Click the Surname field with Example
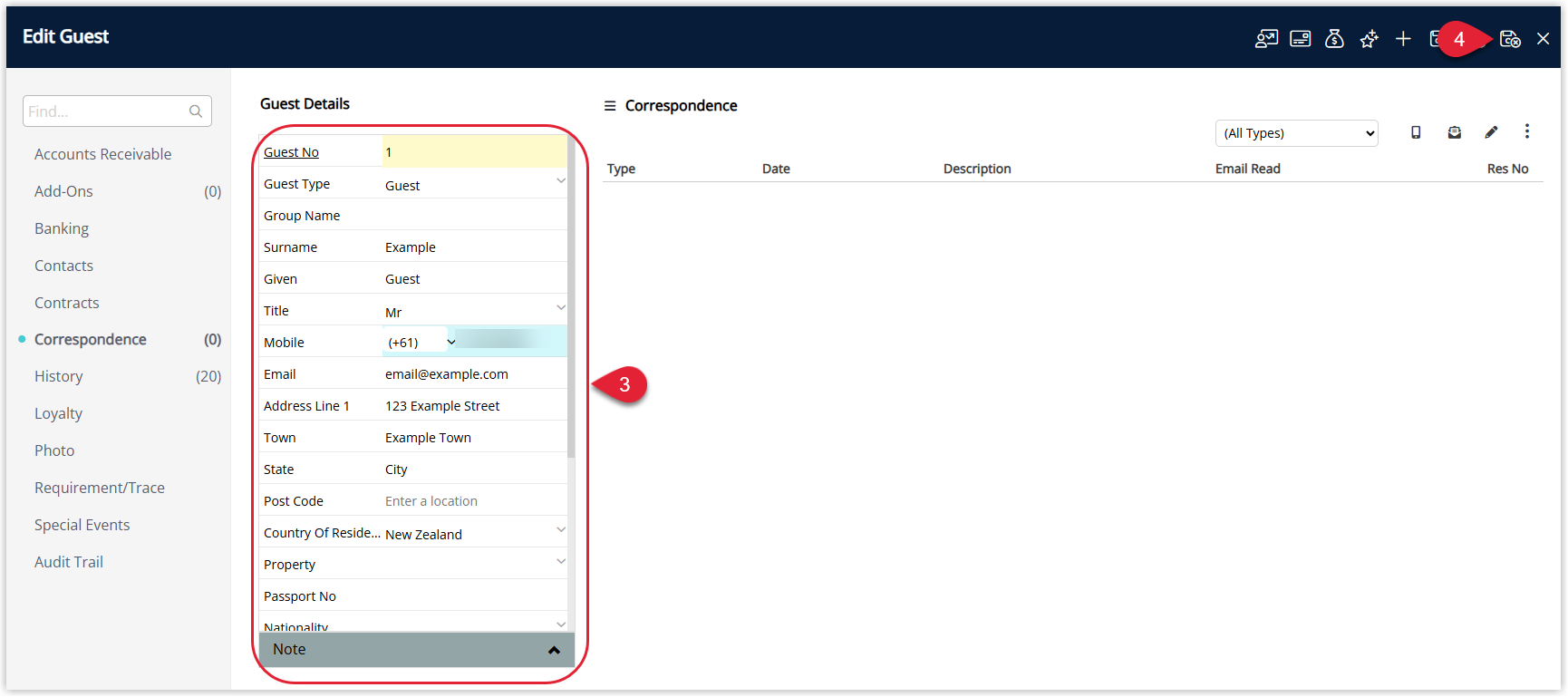The height and width of the screenshot is (697, 1568). pos(474,247)
